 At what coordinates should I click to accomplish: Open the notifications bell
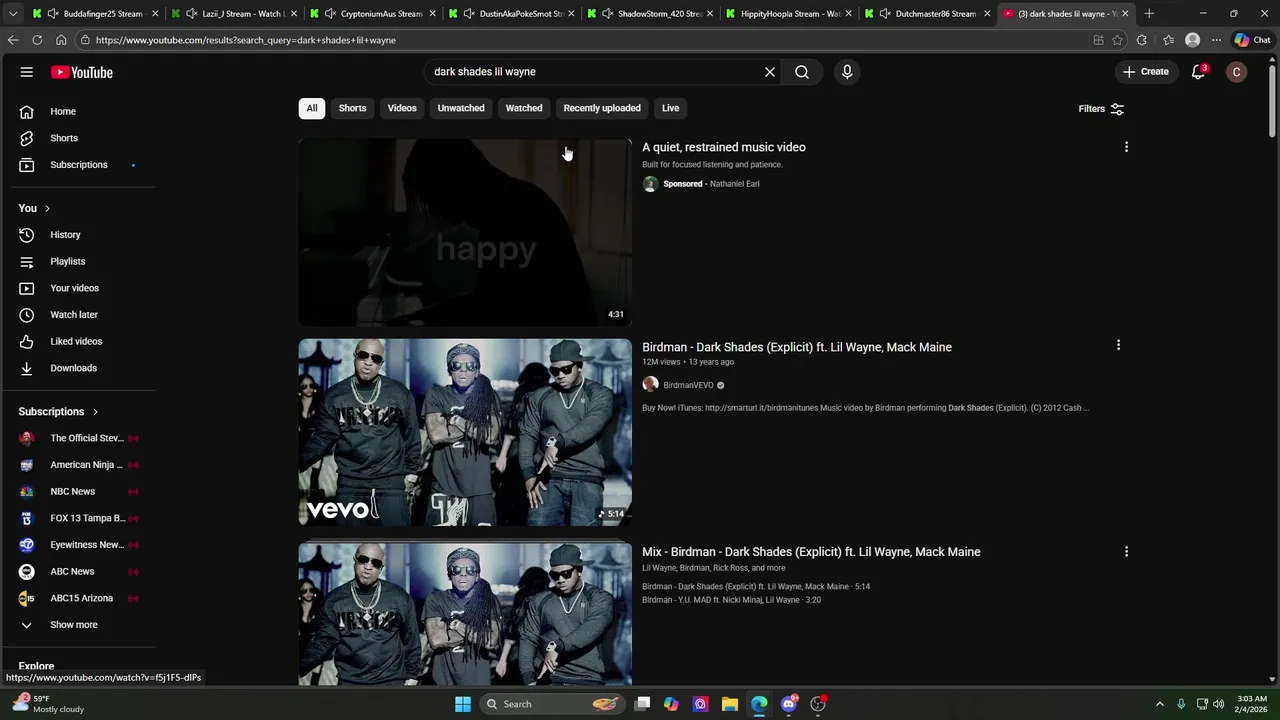(1198, 72)
